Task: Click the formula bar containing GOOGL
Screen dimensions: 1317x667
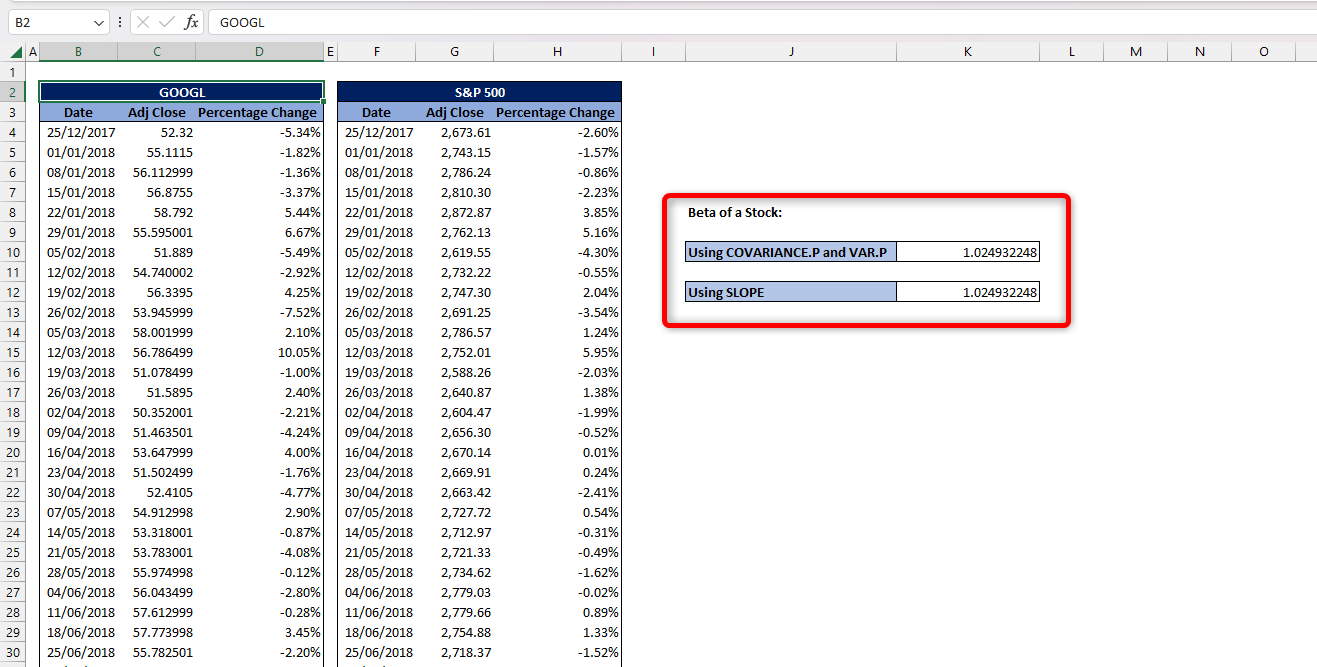Action: [762, 22]
